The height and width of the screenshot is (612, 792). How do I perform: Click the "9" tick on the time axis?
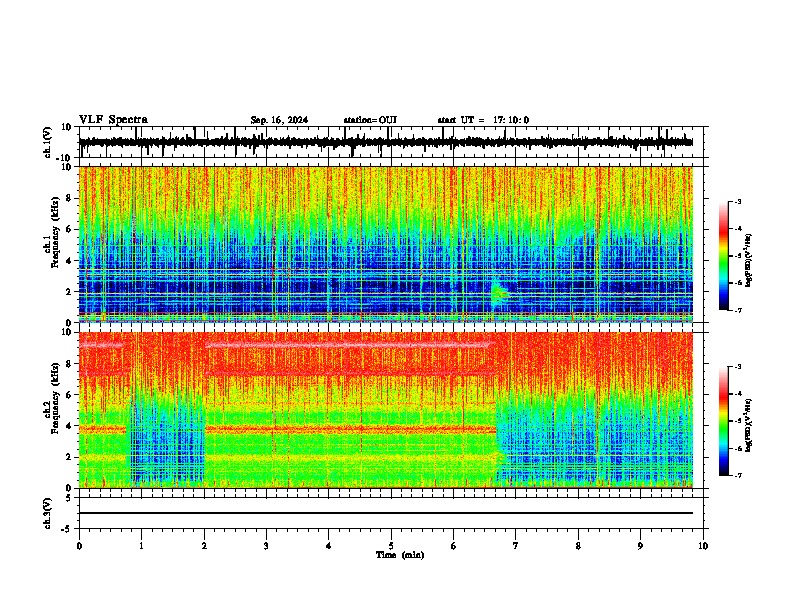640,546
